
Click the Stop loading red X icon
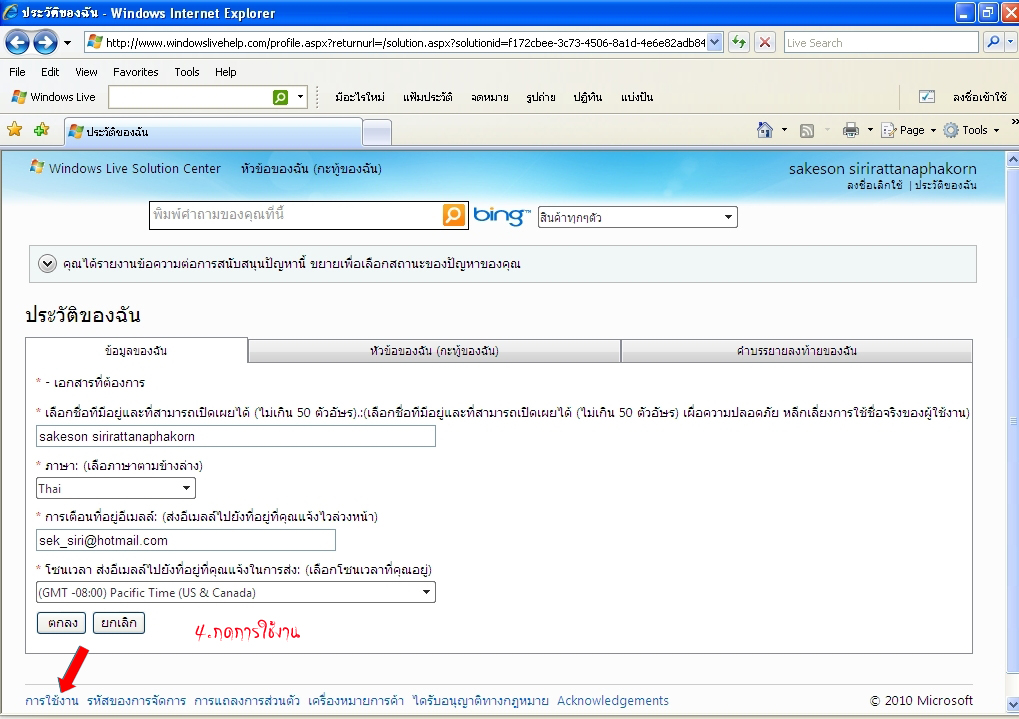765,43
